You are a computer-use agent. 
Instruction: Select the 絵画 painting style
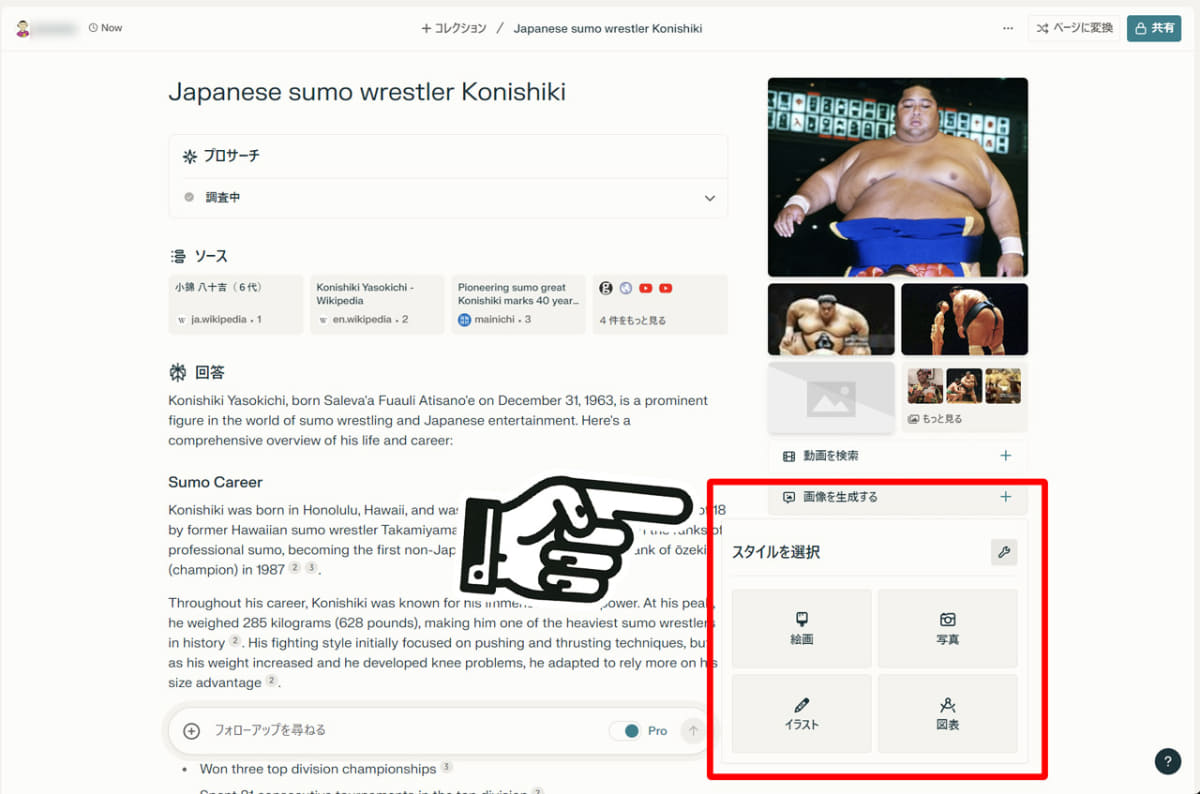[x=801, y=628]
